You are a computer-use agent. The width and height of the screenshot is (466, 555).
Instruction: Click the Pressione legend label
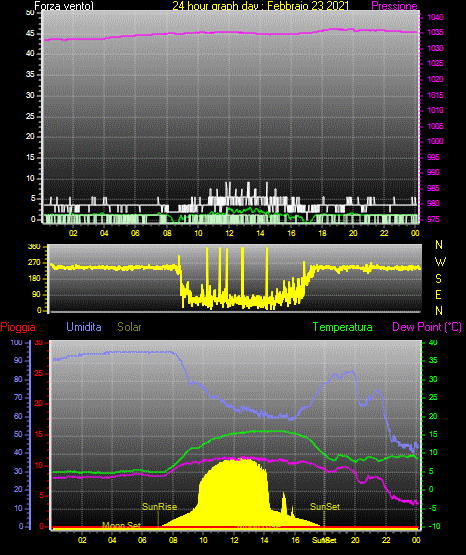394,6
